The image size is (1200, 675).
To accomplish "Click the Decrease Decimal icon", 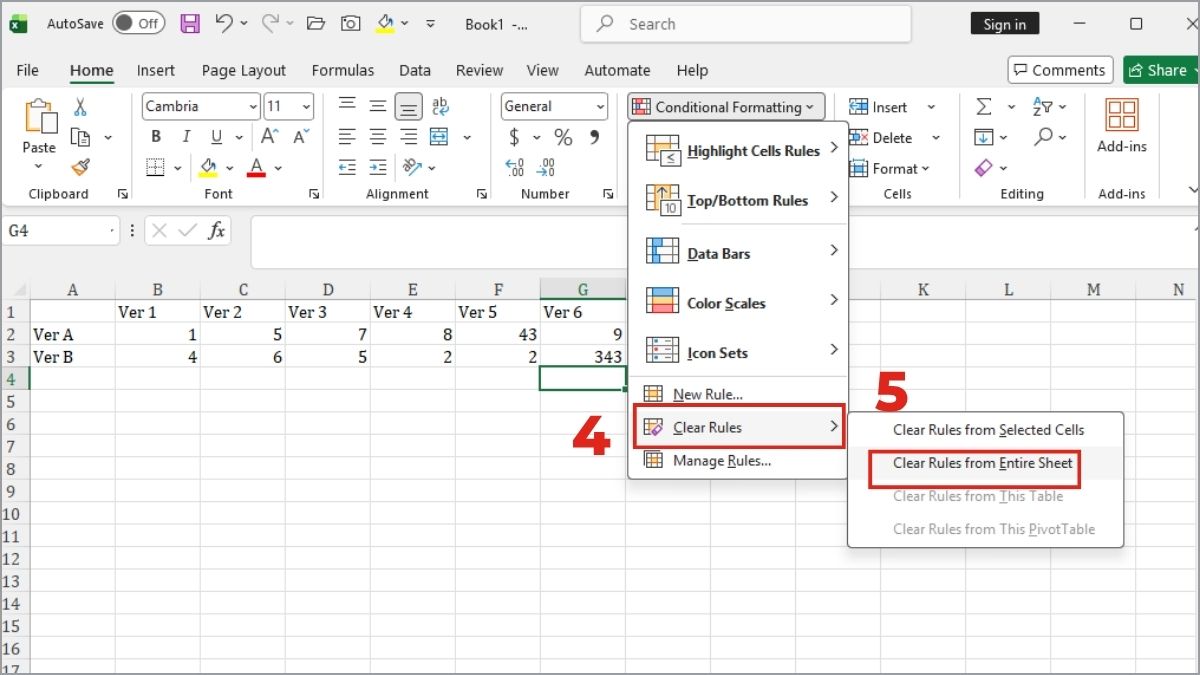I will click(x=546, y=167).
